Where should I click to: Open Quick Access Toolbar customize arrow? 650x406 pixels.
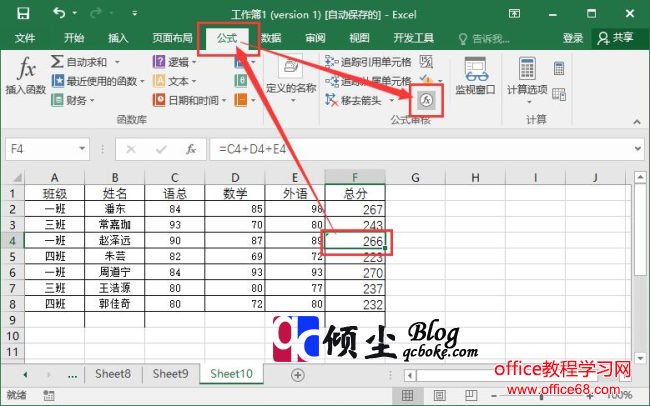tap(134, 14)
